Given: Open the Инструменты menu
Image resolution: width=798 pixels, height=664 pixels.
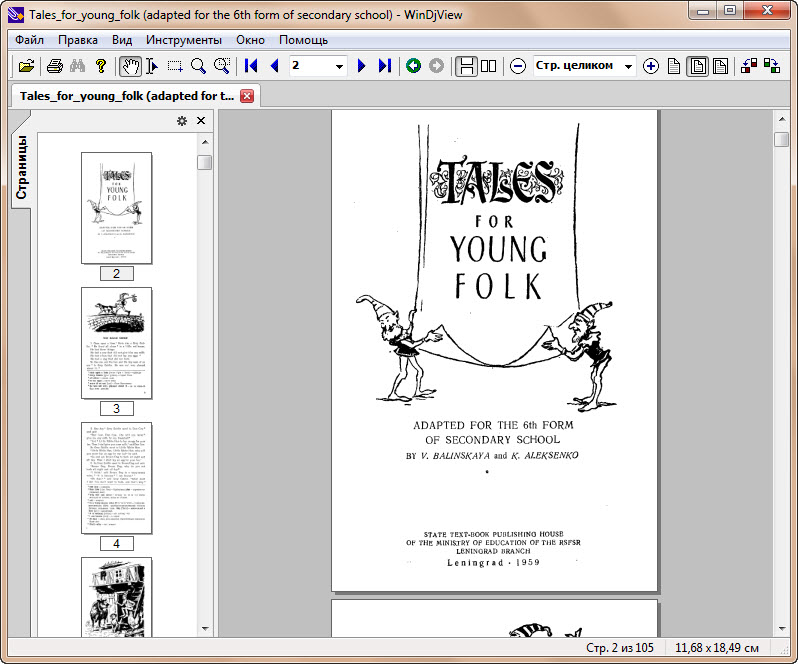Looking at the screenshot, I should point(184,40).
